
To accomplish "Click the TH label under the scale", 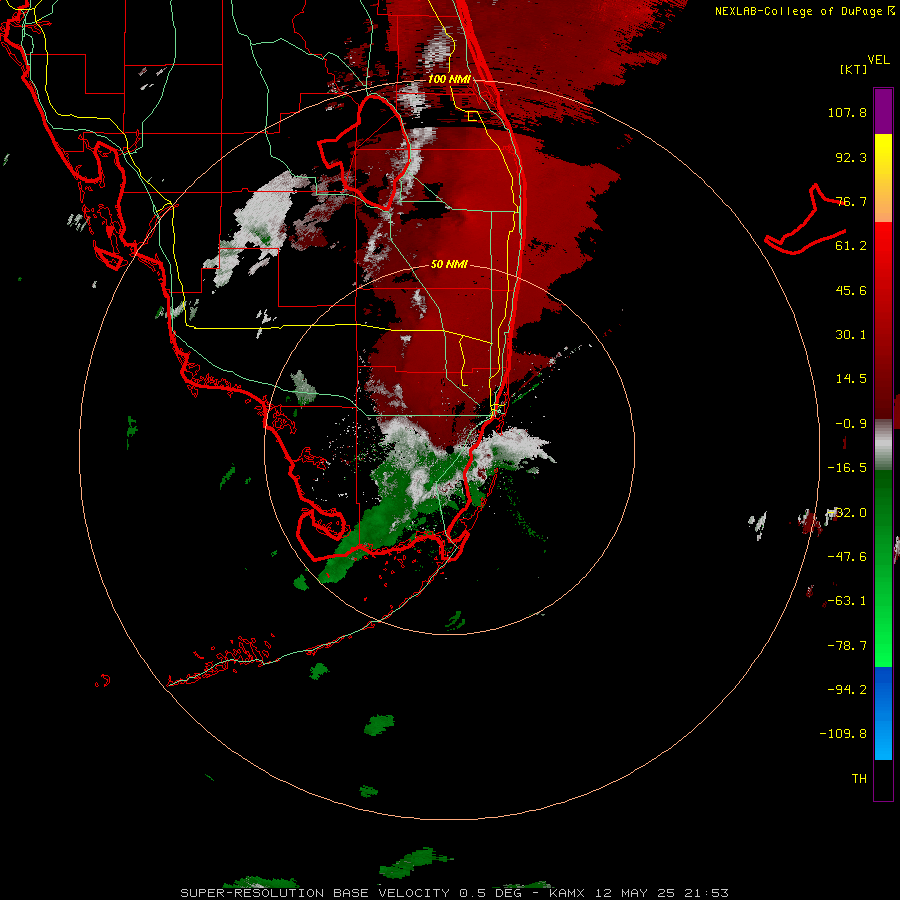I will click(859, 779).
